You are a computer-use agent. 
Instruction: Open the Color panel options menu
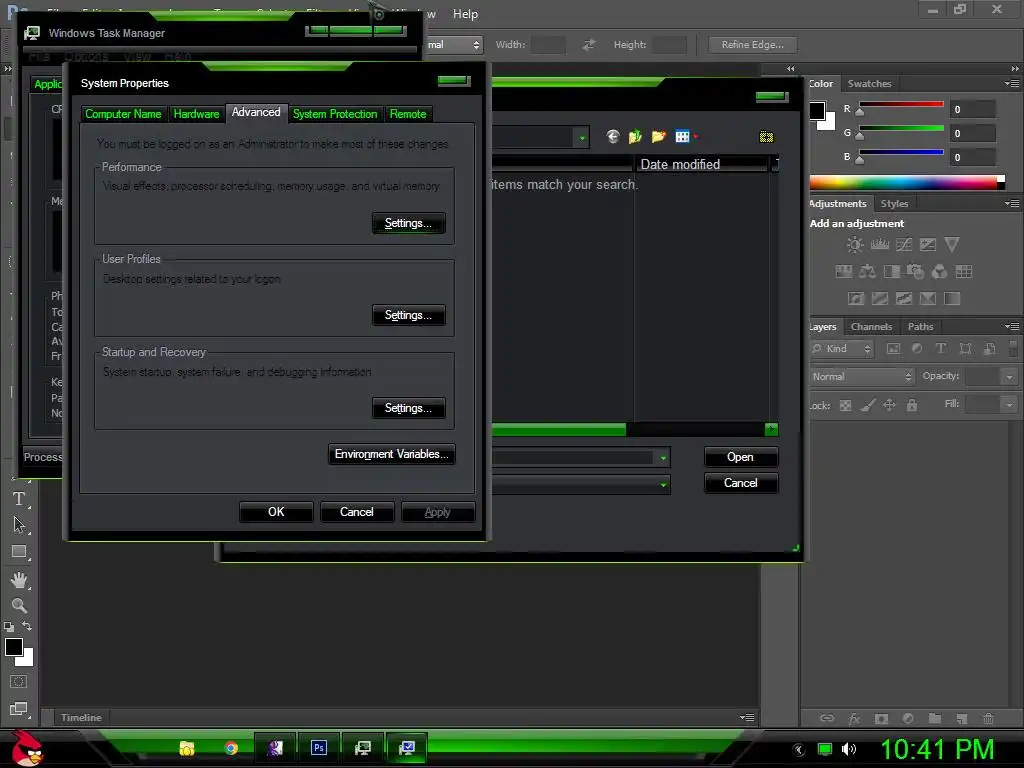[x=1012, y=84]
